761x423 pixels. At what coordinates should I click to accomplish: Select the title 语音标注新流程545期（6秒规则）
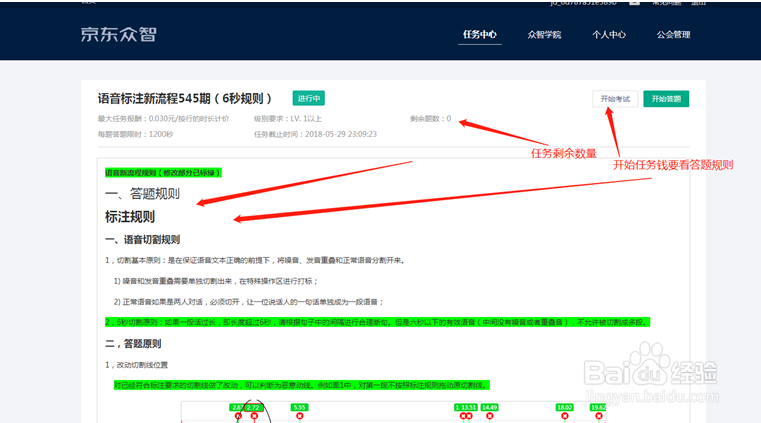(185, 98)
